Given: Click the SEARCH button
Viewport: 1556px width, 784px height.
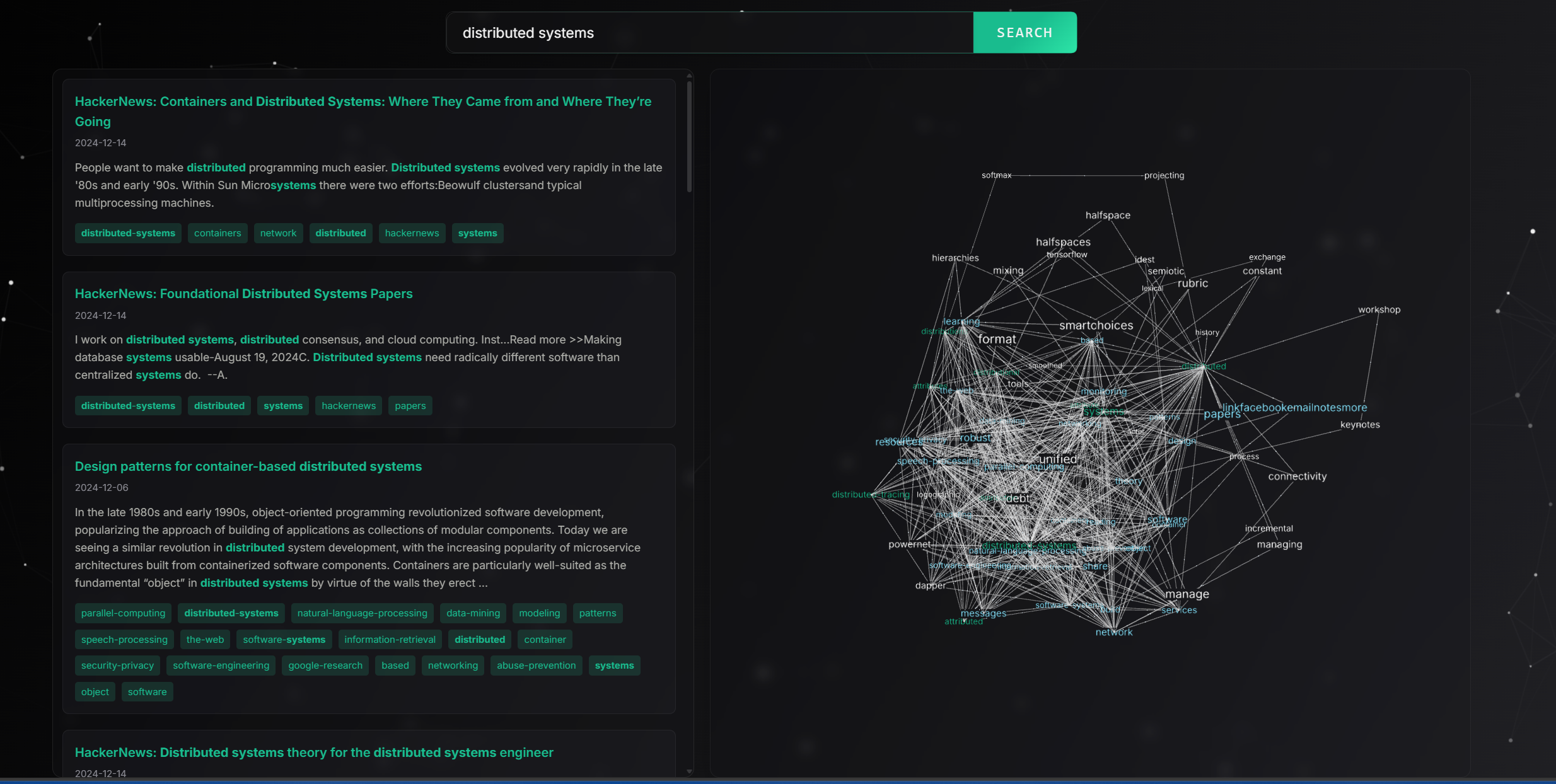Looking at the screenshot, I should coord(1024,33).
